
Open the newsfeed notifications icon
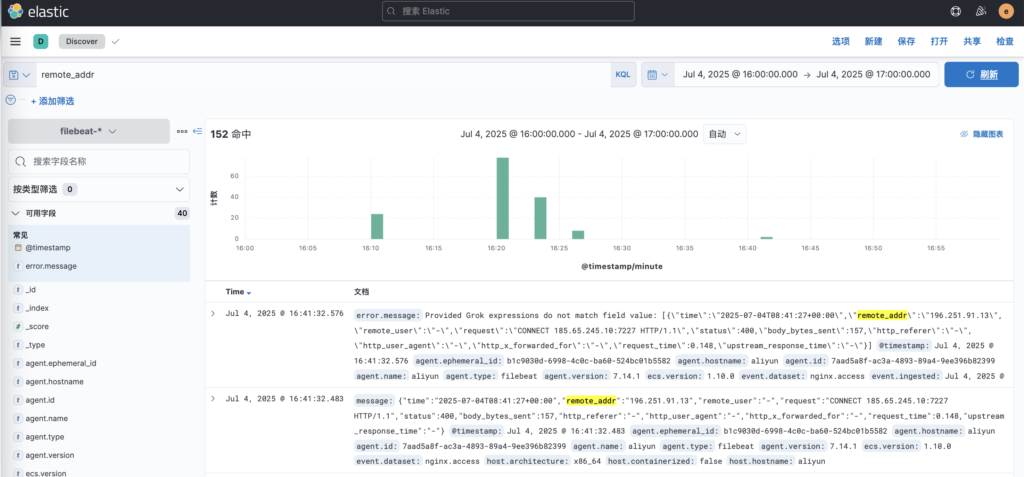[980, 11]
